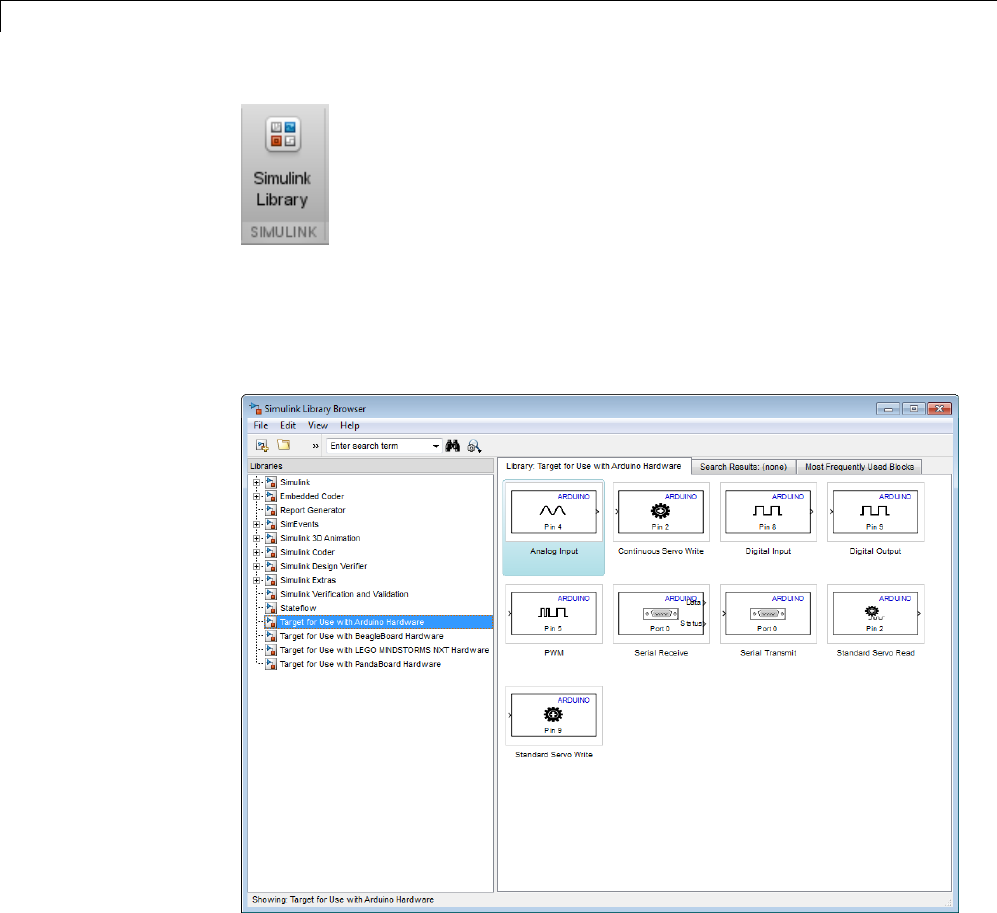The height and width of the screenshot is (913, 997).
Task: Select Report Generator in the tree
Action: [313, 510]
